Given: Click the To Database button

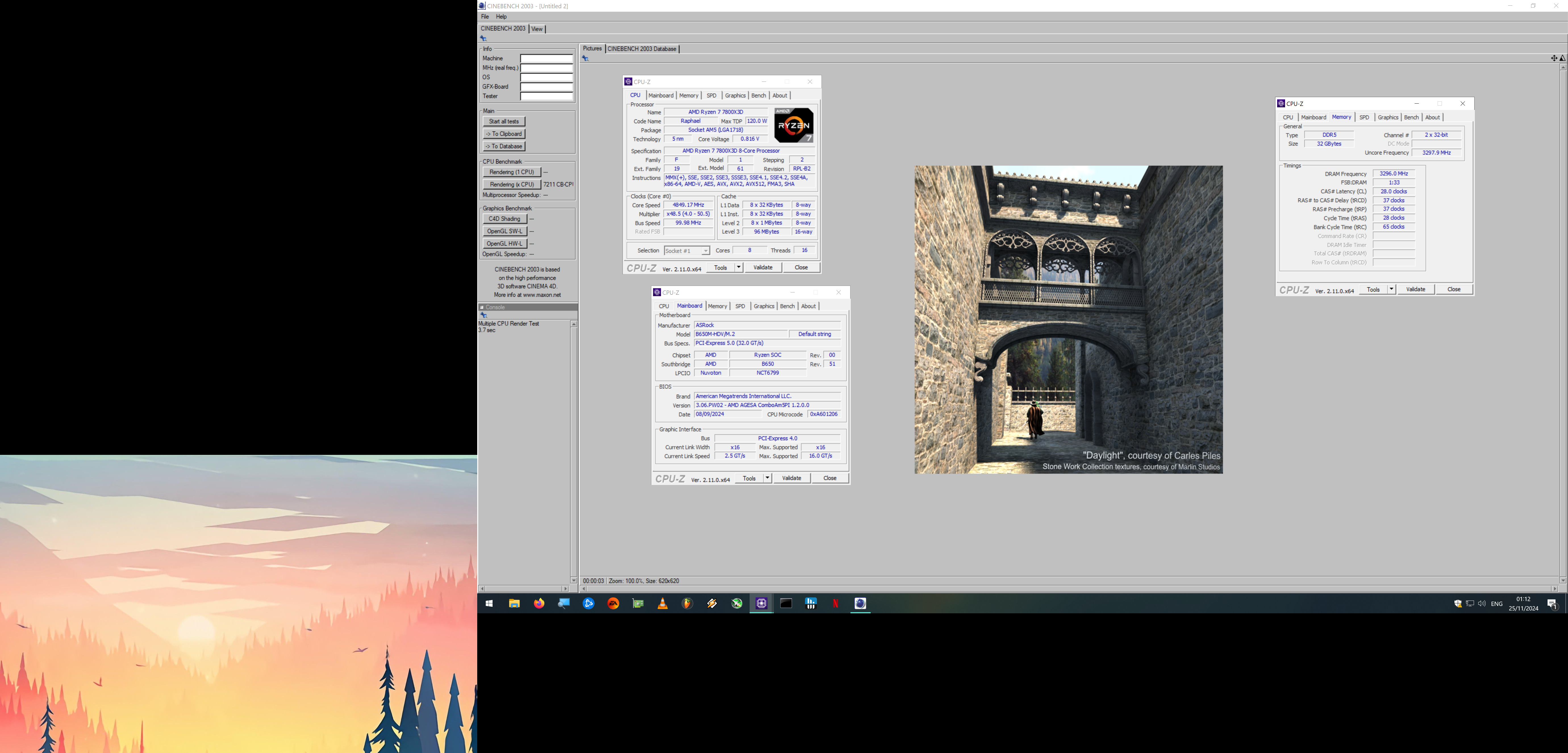Looking at the screenshot, I should coord(504,147).
